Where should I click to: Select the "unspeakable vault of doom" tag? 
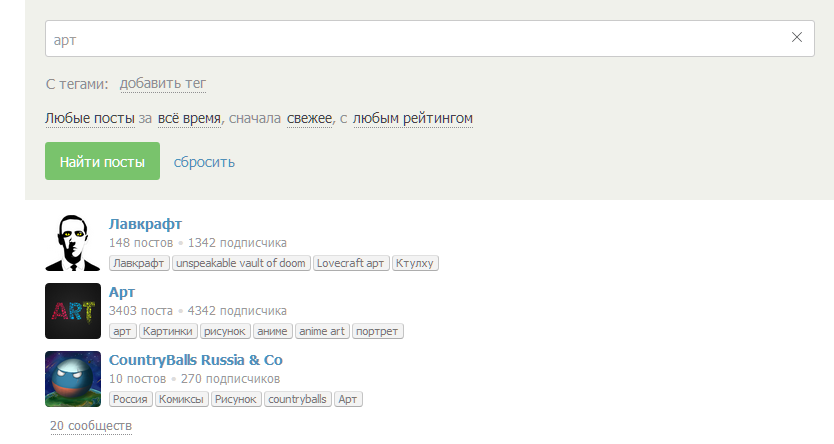click(x=240, y=263)
